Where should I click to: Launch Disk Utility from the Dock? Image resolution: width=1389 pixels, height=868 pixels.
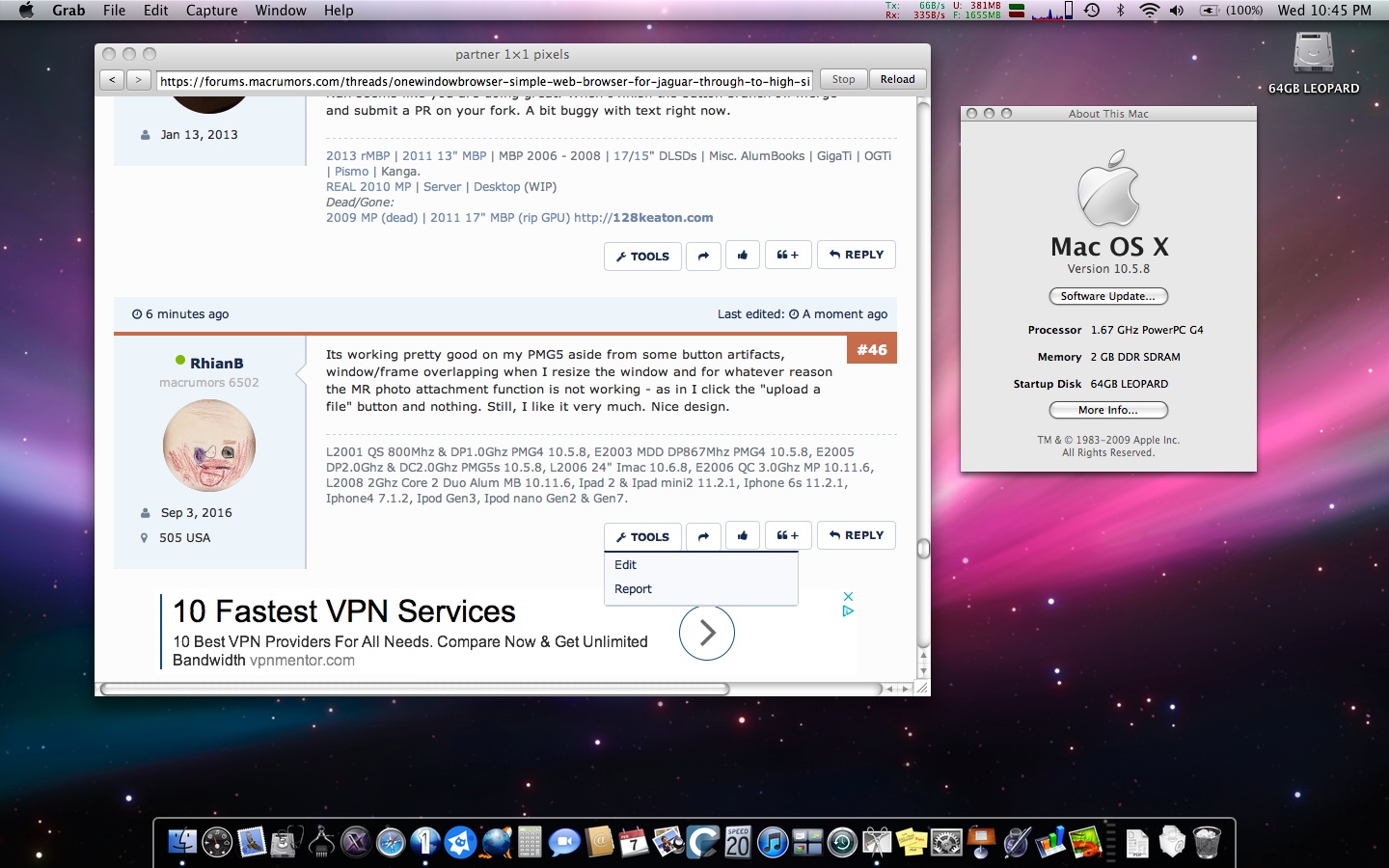pyautogui.click(x=286, y=842)
